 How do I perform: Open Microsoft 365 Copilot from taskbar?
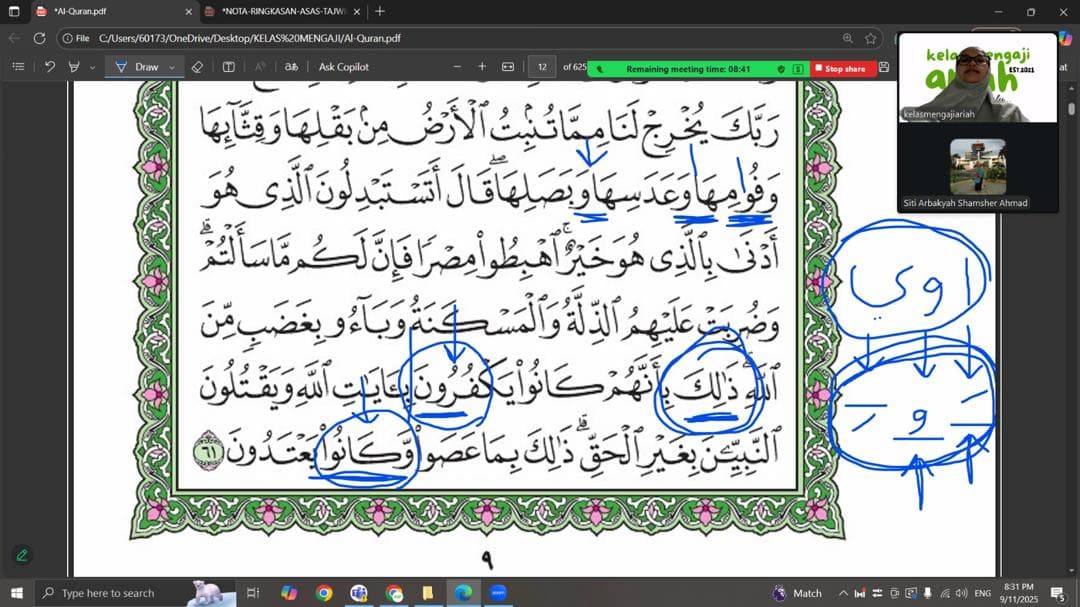click(289, 593)
